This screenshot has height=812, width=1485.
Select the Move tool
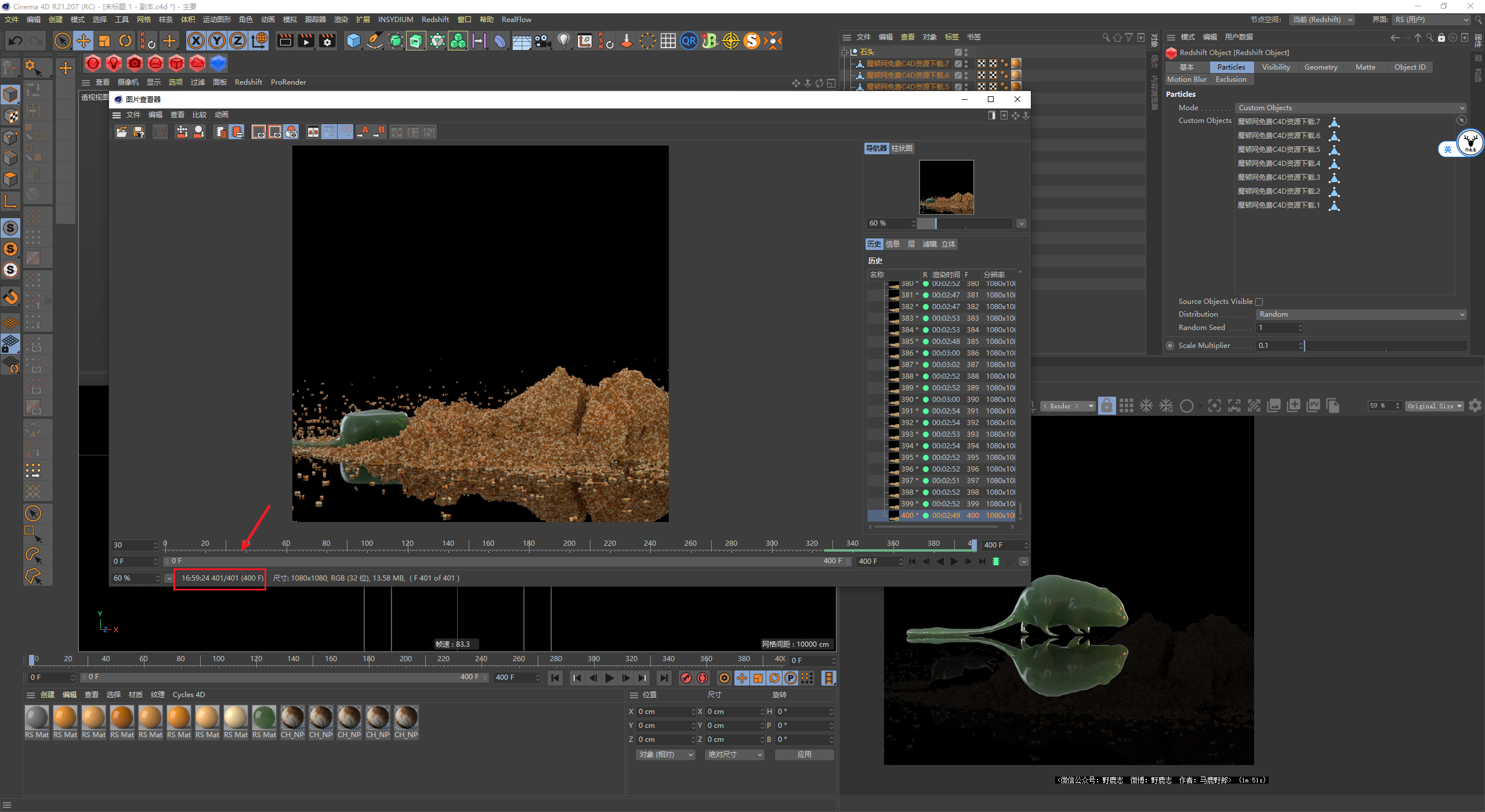tap(84, 41)
